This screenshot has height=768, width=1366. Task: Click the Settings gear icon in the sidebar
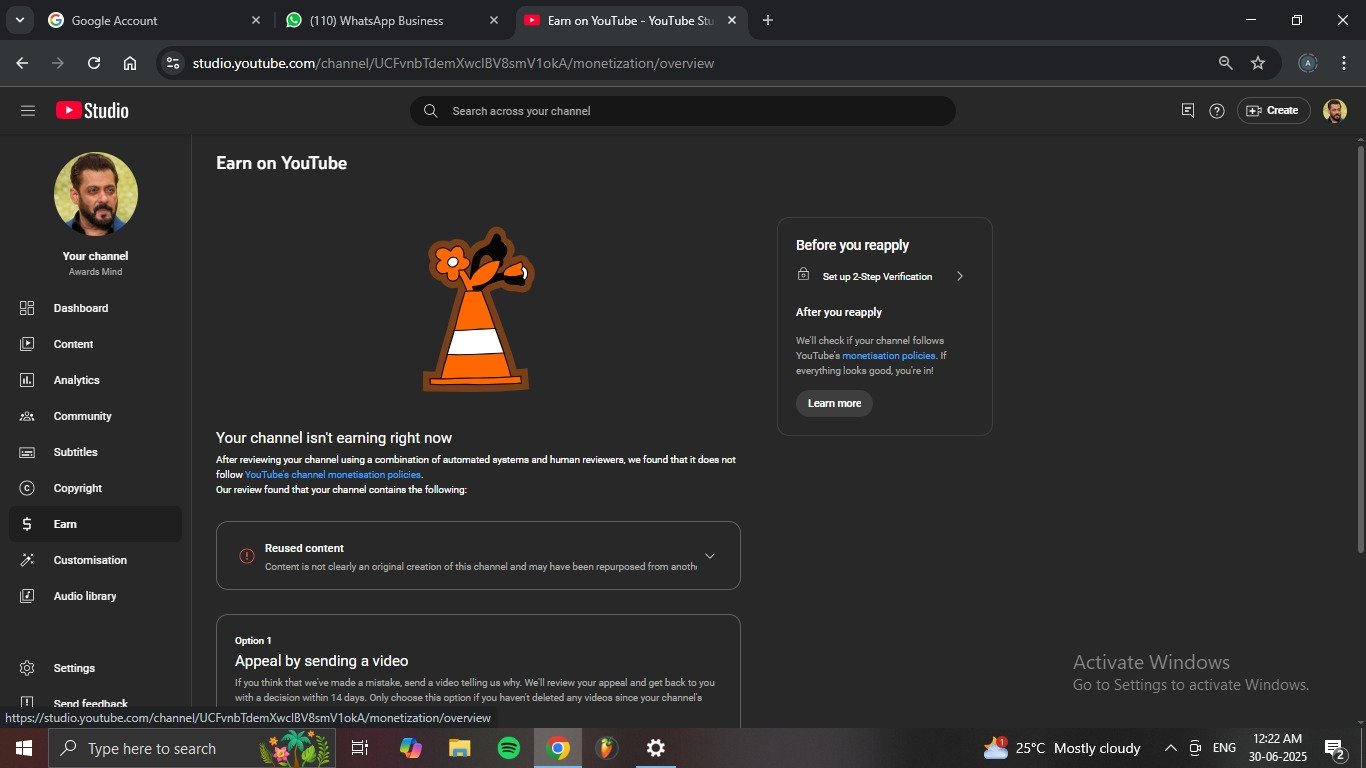click(27, 668)
